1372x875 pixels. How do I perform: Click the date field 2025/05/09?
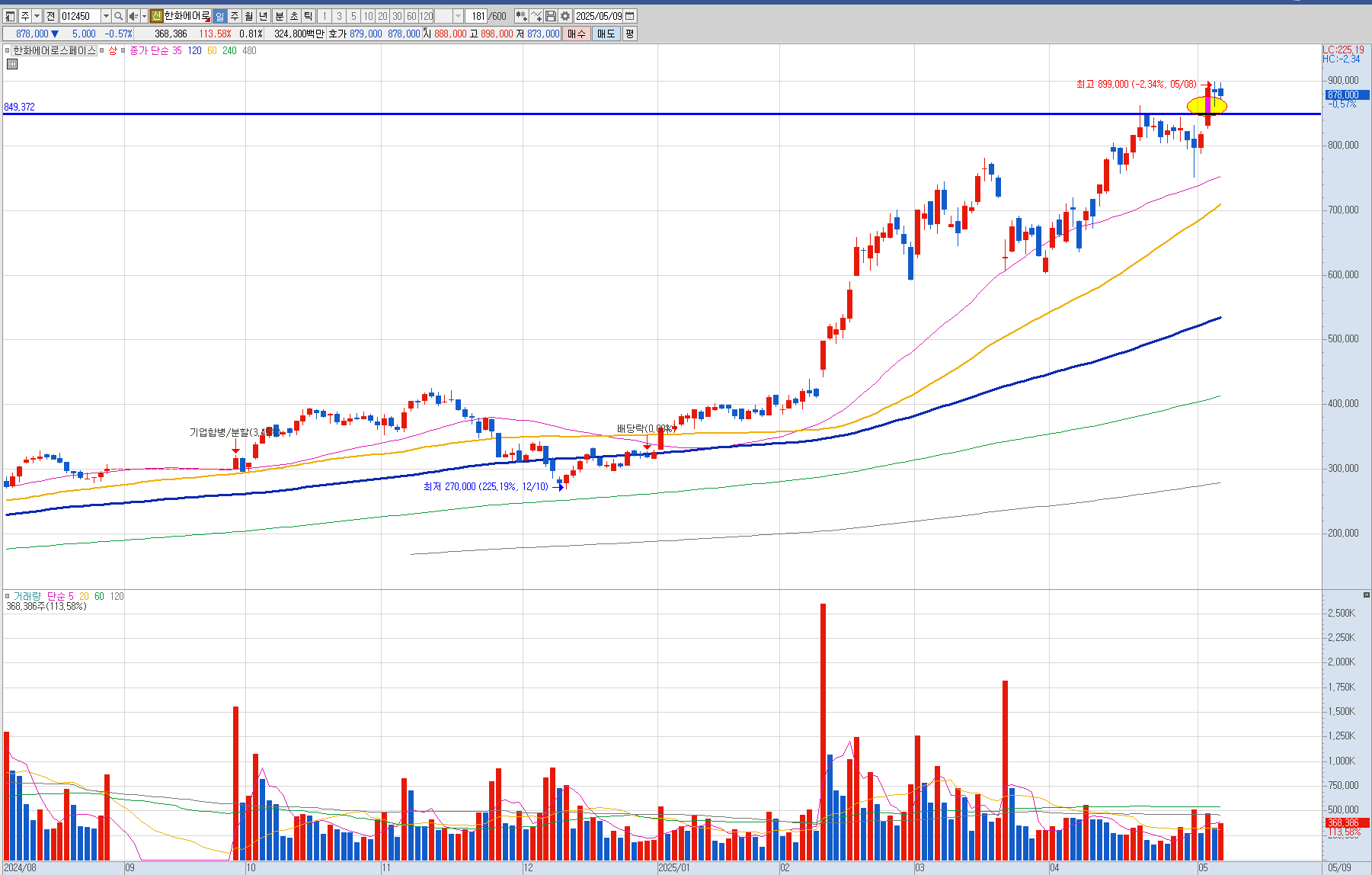coord(599,16)
